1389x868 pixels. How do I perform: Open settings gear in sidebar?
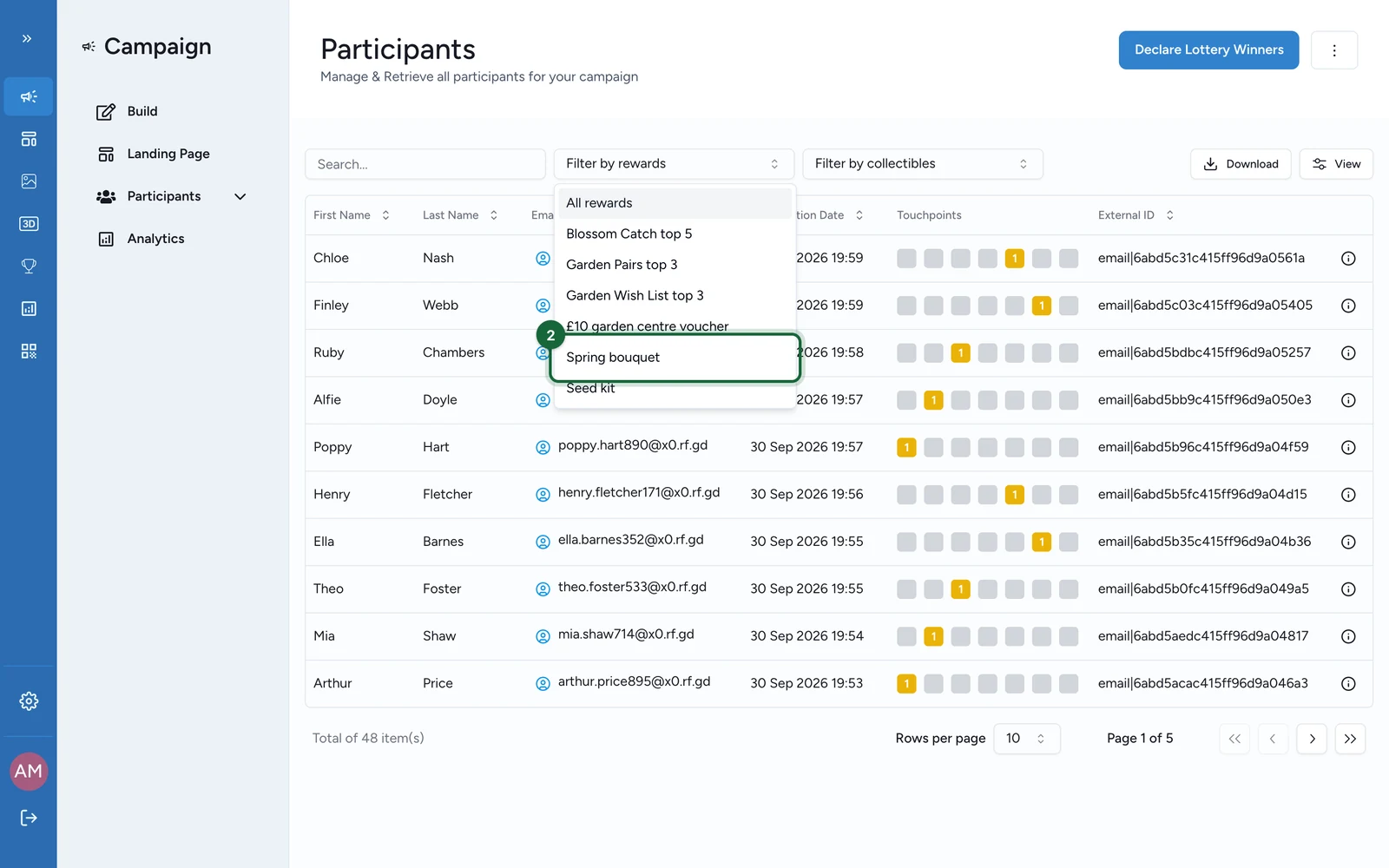(x=29, y=701)
